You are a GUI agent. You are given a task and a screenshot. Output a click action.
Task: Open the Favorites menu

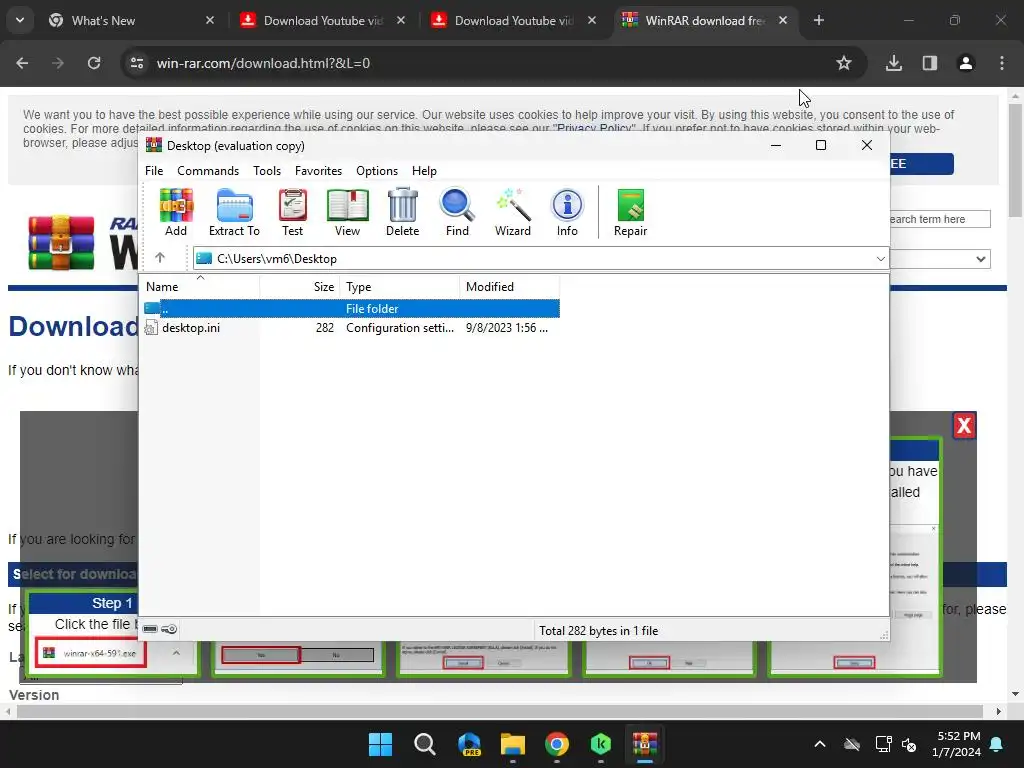(x=318, y=170)
